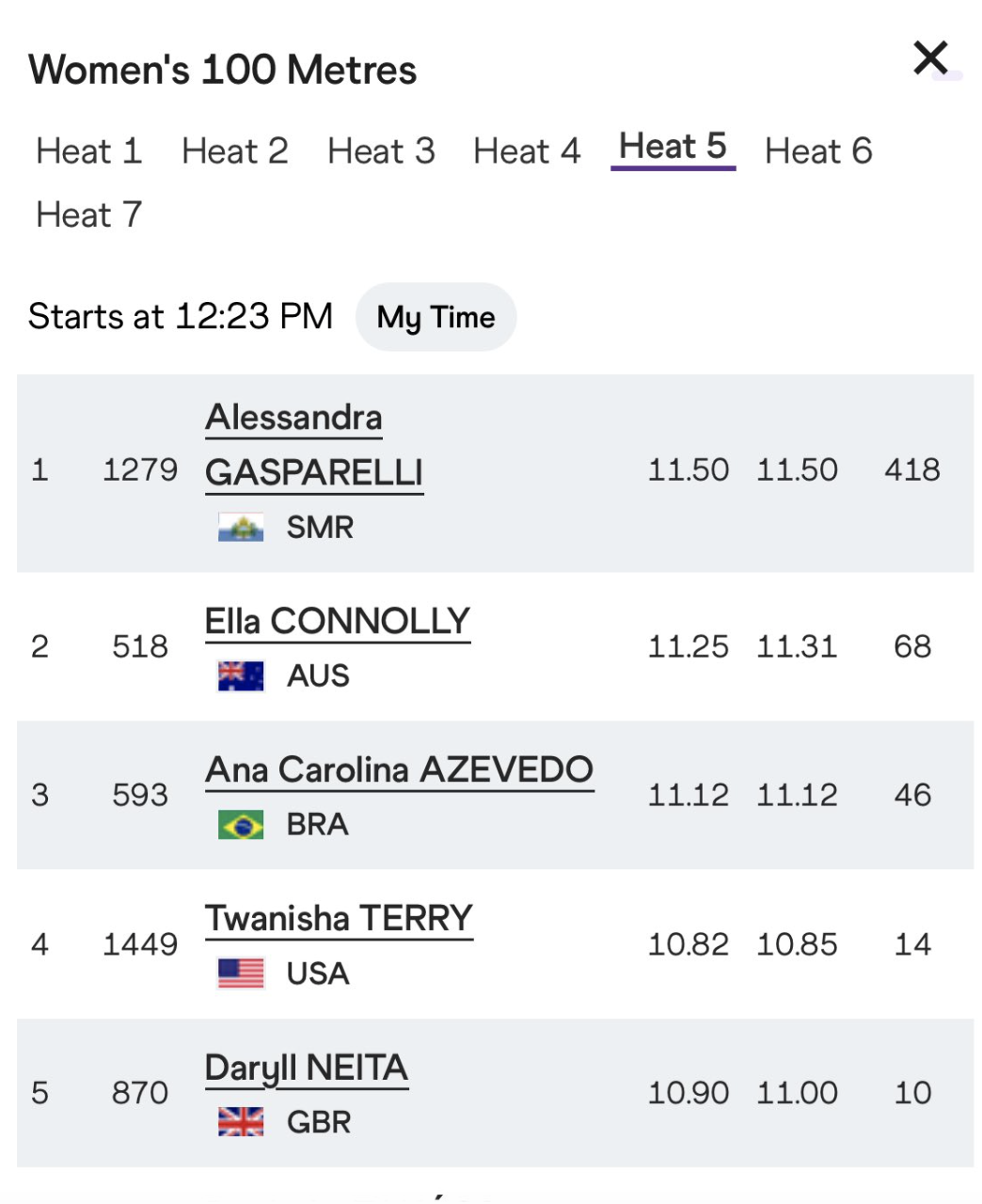Open Twanisha TERRY athlete profile
This screenshot has height=1204, width=982.
[339, 919]
